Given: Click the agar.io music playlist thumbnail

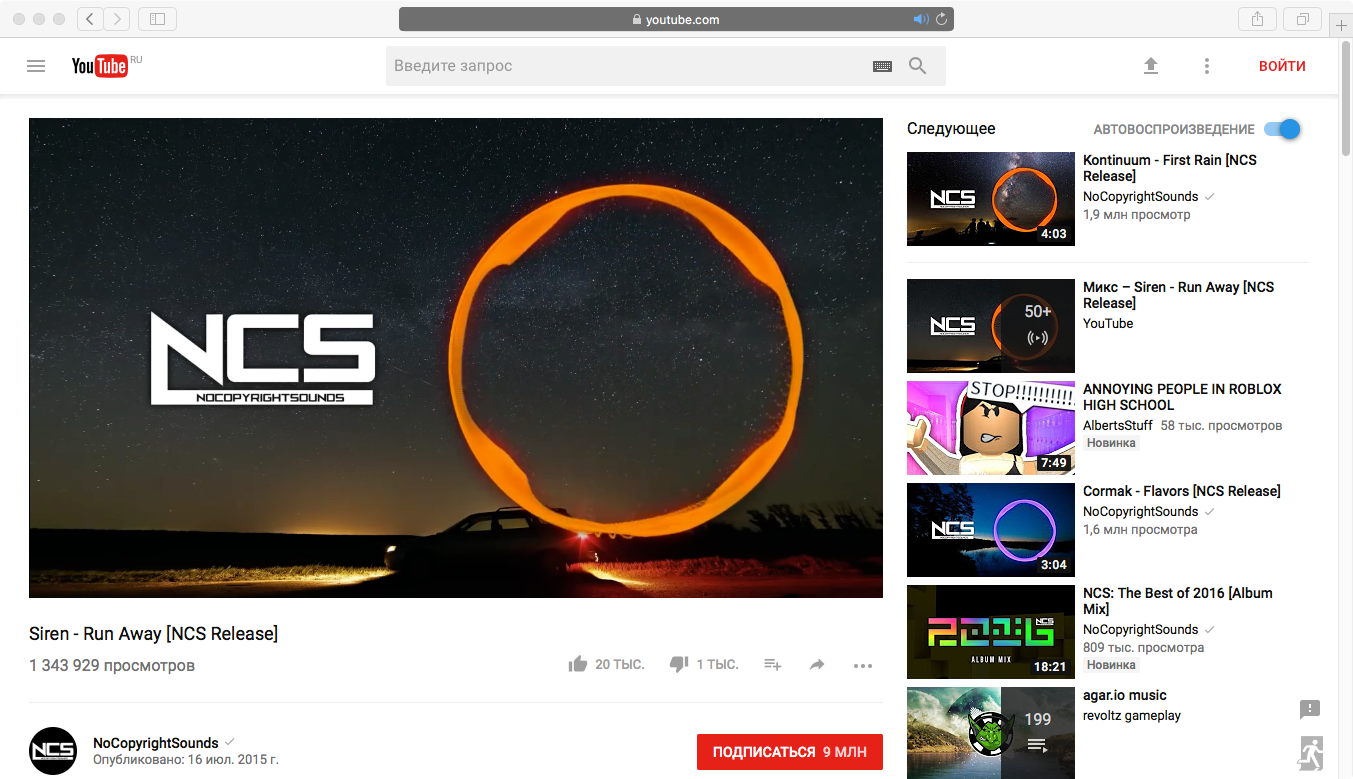Looking at the screenshot, I should [991, 733].
